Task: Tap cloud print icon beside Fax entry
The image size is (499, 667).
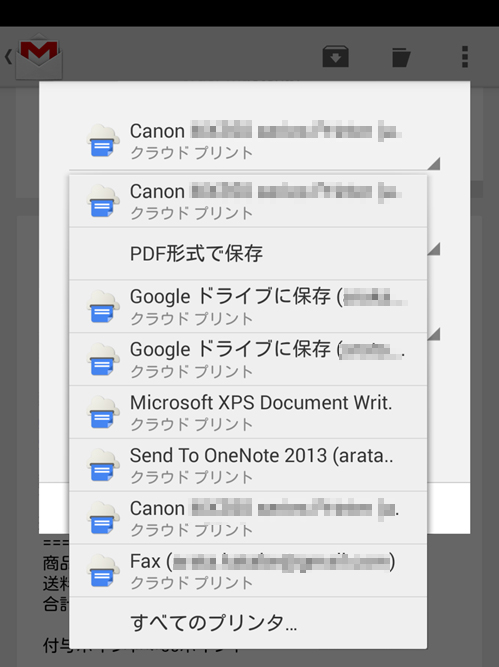Action: [103, 570]
